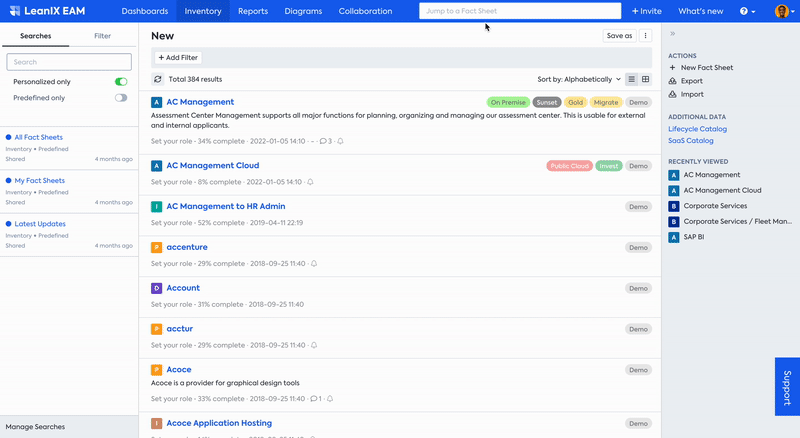Viewport: 800px width, 438px height.
Task: Open What's new
Action: [x=701, y=11]
